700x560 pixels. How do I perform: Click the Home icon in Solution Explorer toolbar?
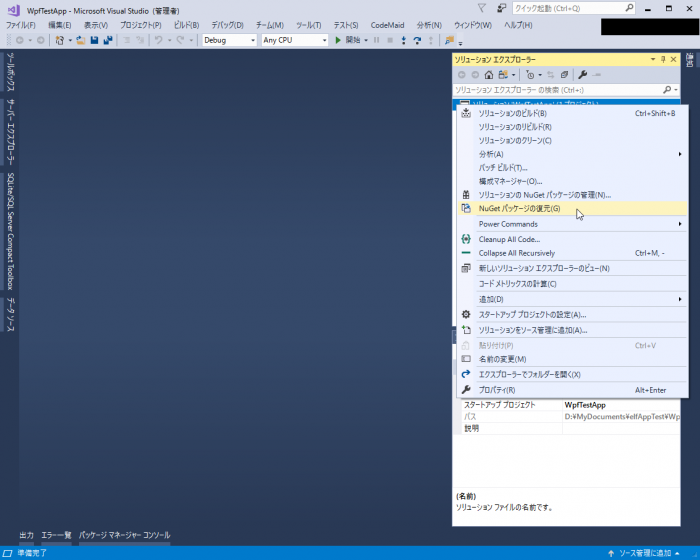[x=488, y=75]
